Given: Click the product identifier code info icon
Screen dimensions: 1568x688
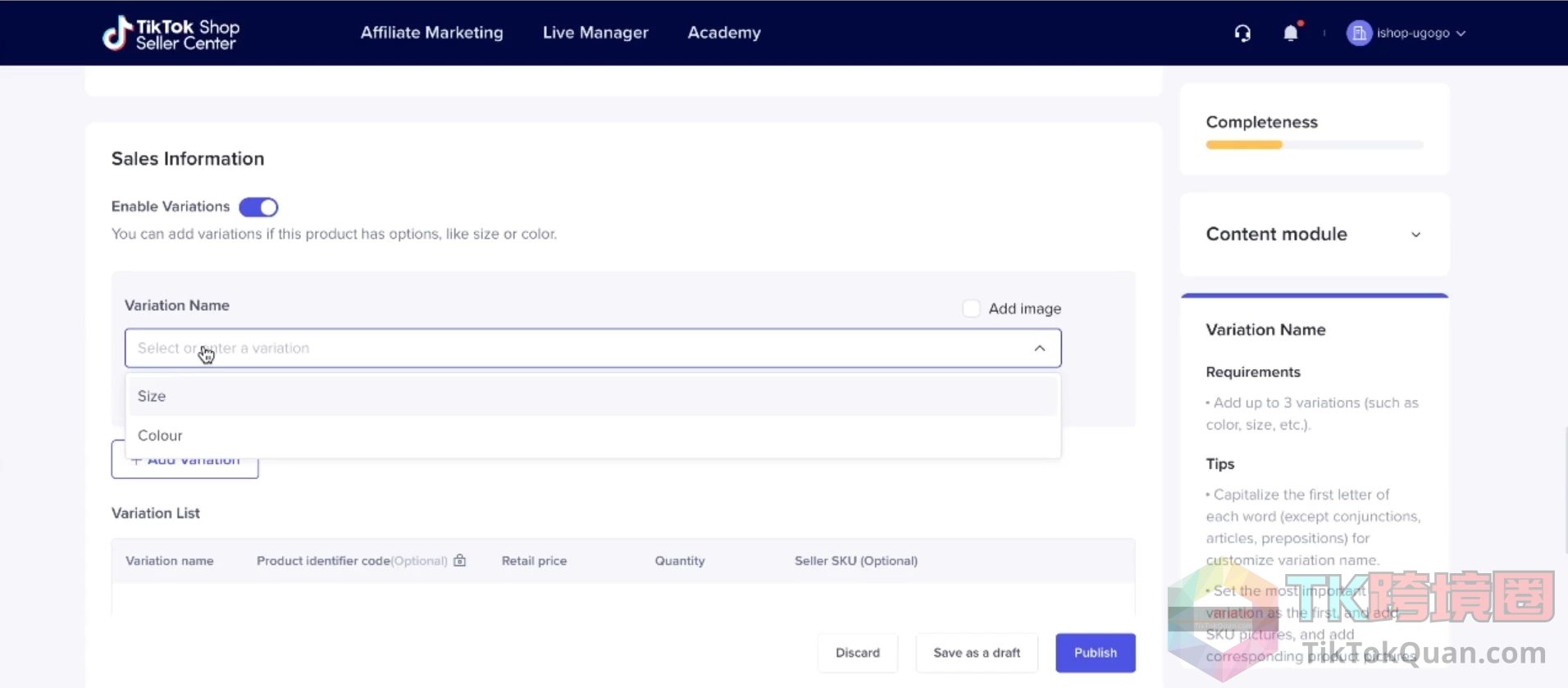Looking at the screenshot, I should click(x=460, y=561).
